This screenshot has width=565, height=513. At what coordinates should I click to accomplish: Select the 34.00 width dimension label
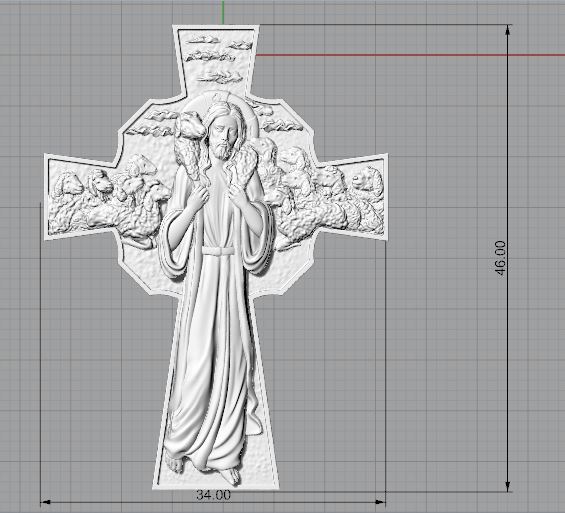point(213,495)
